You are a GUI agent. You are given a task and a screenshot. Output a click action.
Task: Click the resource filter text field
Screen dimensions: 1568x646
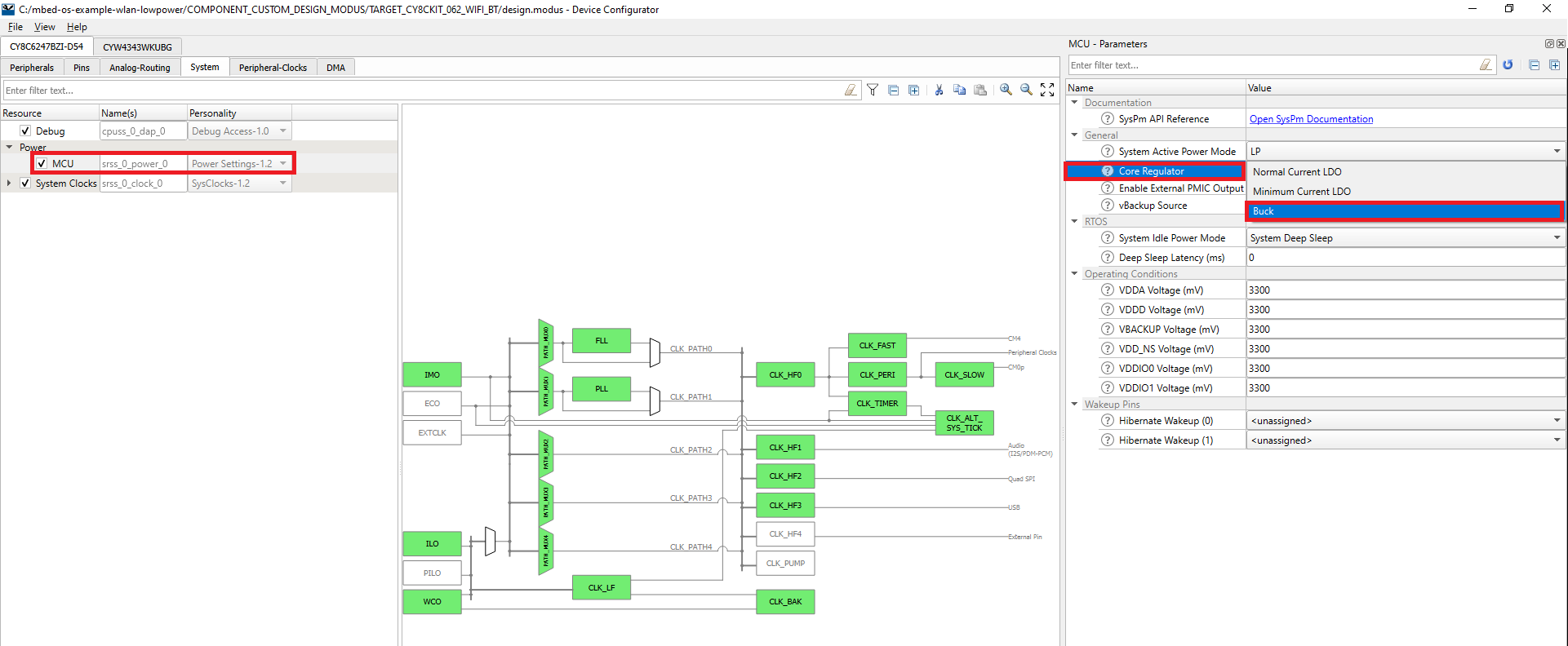tap(423, 91)
